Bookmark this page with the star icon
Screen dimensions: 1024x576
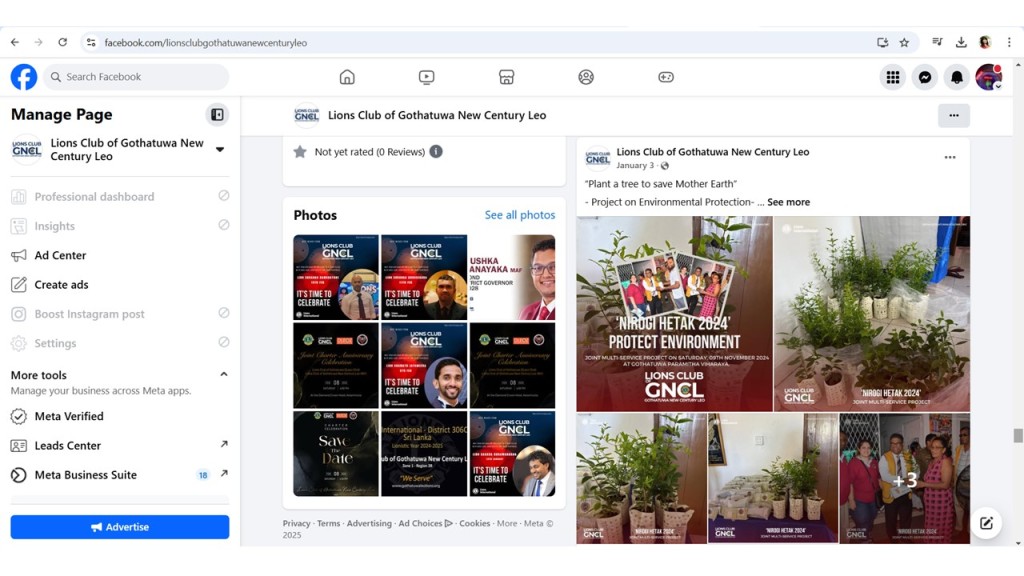tap(904, 42)
